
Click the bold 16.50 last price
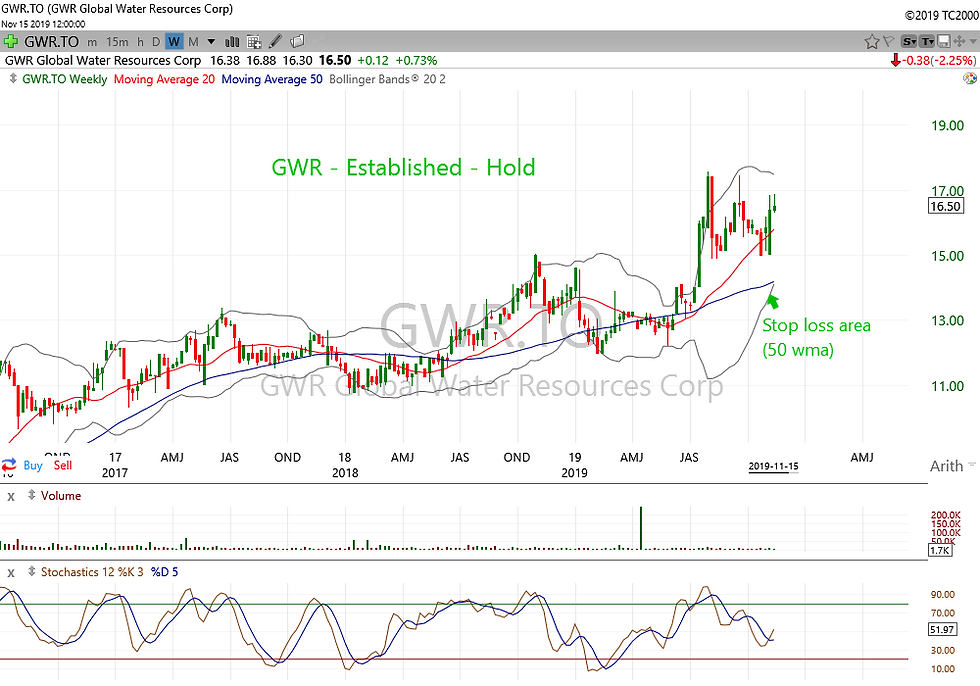pyautogui.click(x=335, y=61)
